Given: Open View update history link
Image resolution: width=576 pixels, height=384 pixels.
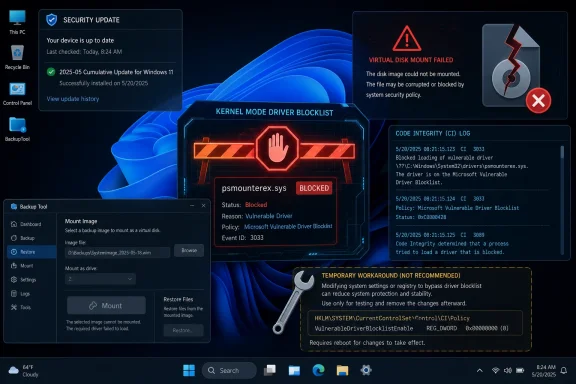Looking at the screenshot, I should pos(73,99).
